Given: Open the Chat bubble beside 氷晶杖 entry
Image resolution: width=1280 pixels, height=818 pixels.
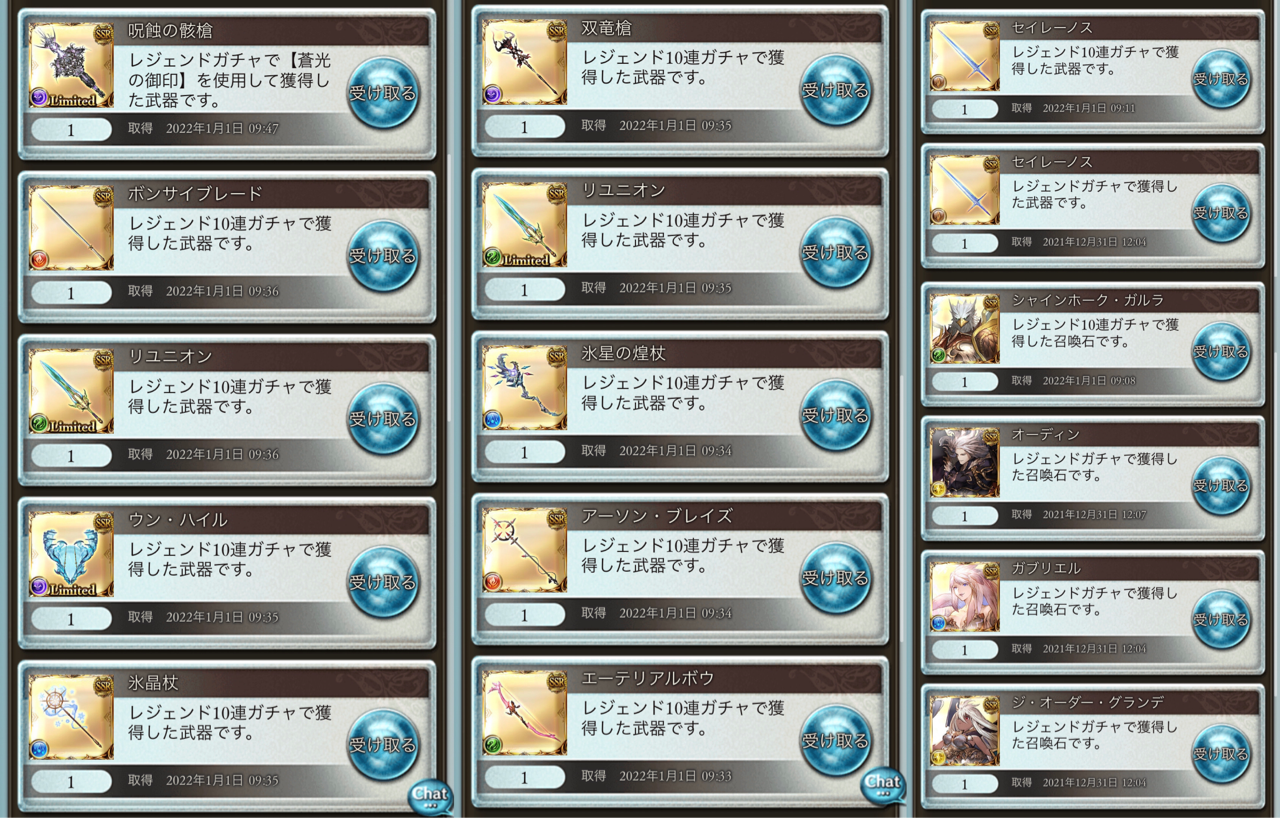Looking at the screenshot, I should pyautogui.click(x=431, y=796).
